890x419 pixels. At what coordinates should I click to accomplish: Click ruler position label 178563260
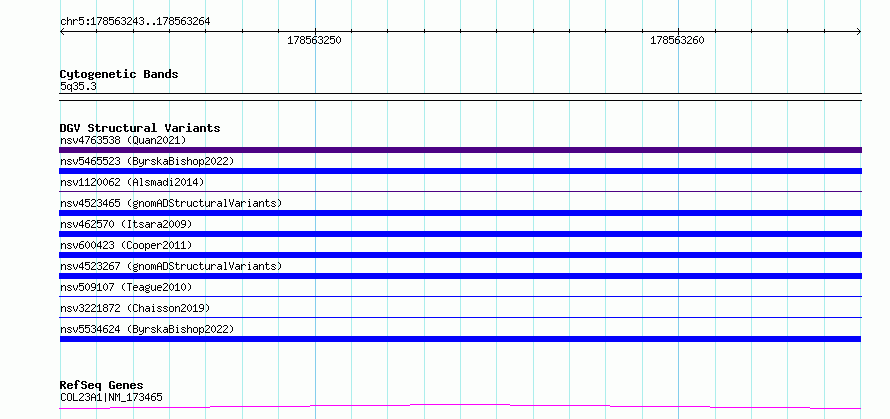click(x=677, y=40)
